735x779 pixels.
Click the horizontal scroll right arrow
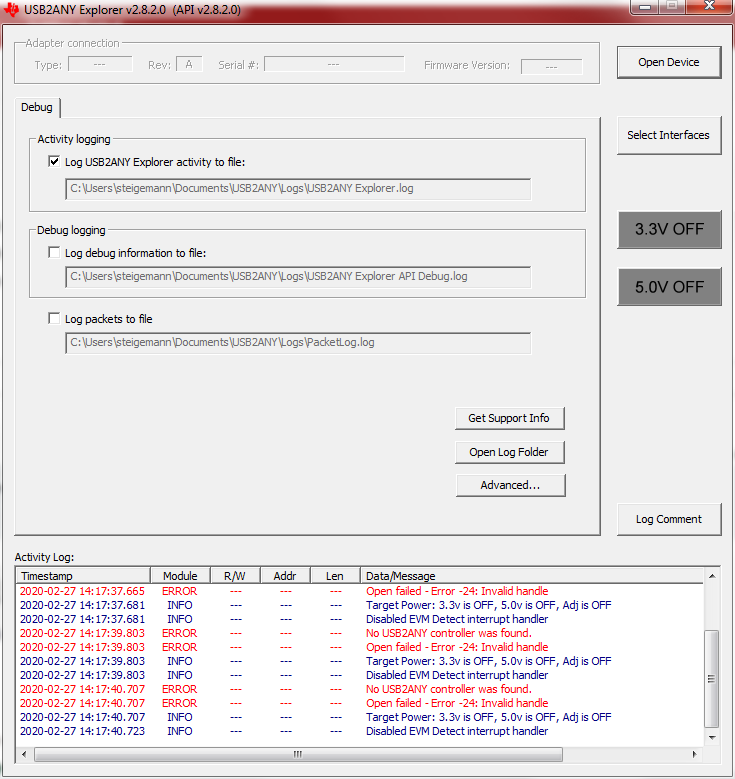pyautogui.click(x=695, y=754)
